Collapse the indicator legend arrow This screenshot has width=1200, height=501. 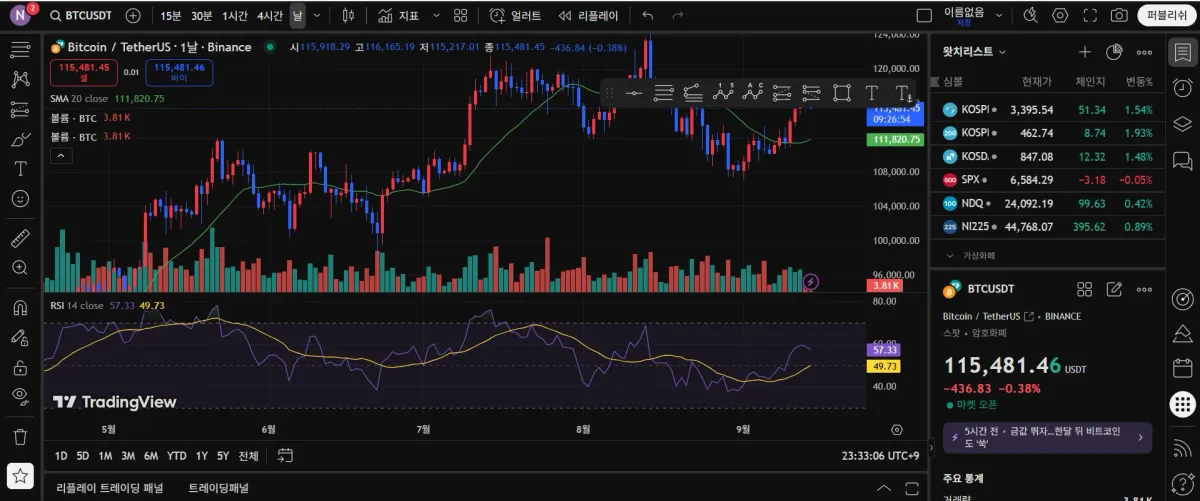tap(60, 155)
